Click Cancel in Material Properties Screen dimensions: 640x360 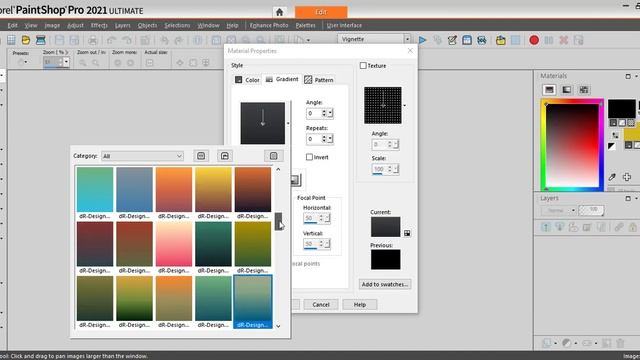point(321,304)
